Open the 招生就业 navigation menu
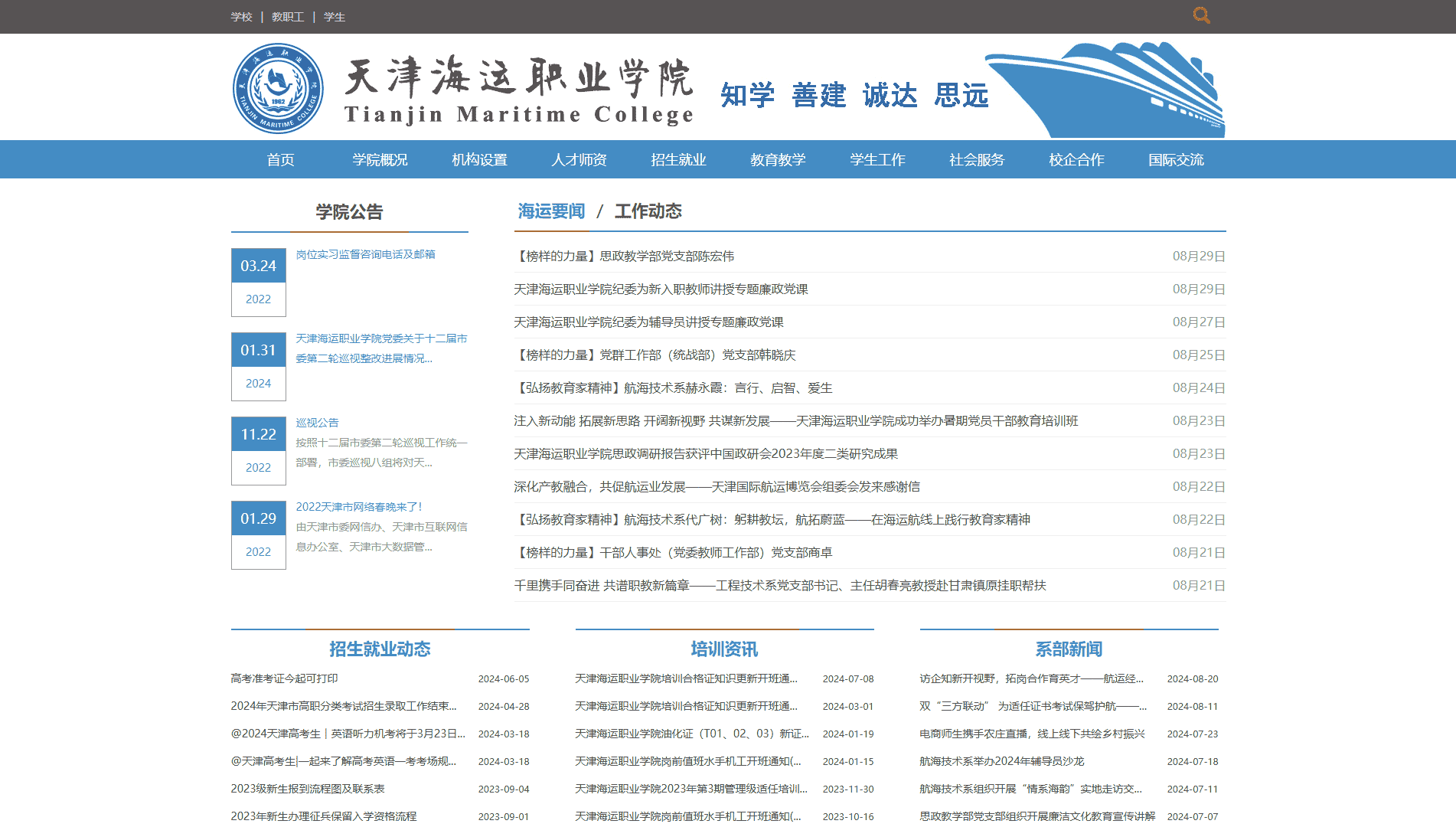Image resolution: width=1456 pixels, height=827 pixels. (679, 159)
